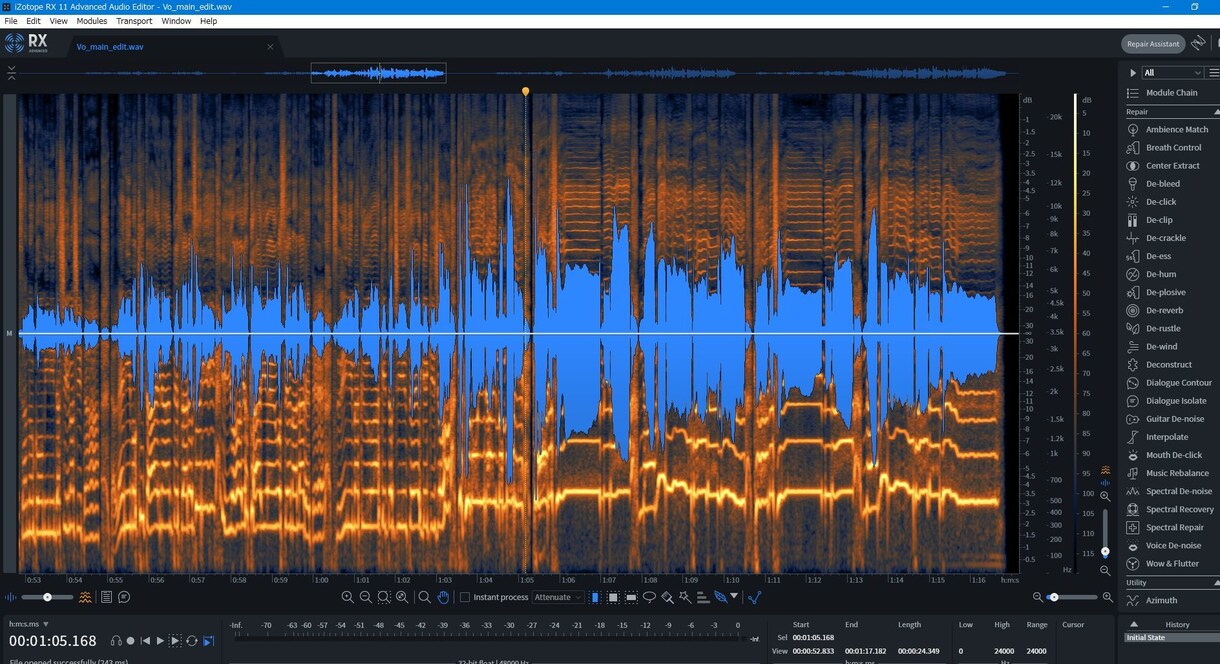Select the magic wand selection tool
Viewport: 1220px width, 664px height.
click(685, 597)
